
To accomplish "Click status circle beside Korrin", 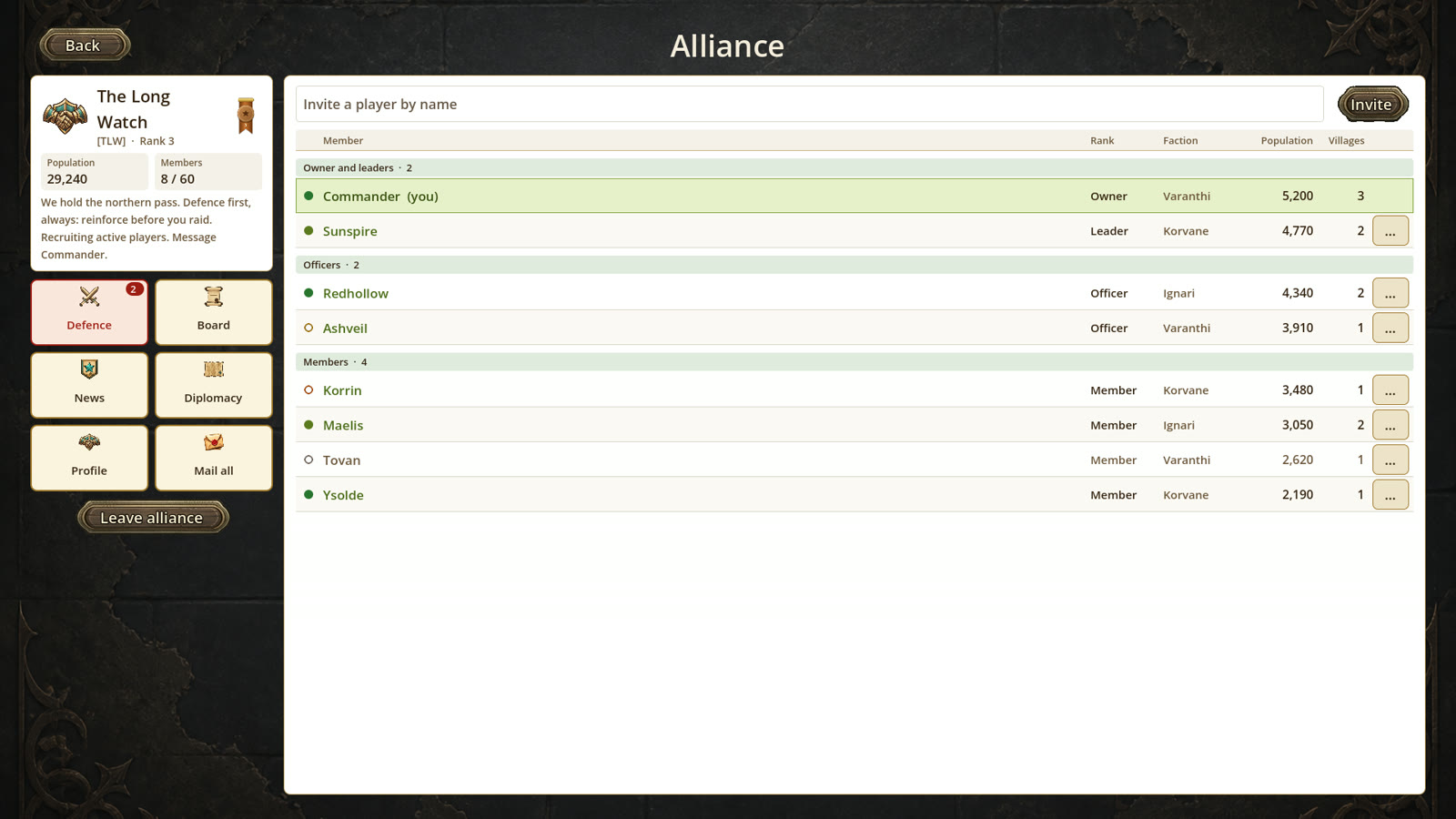I will coord(308,389).
